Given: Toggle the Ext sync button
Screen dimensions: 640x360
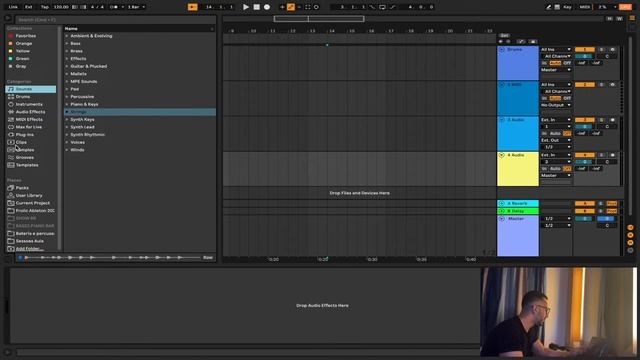Looking at the screenshot, I should (29, 7).
